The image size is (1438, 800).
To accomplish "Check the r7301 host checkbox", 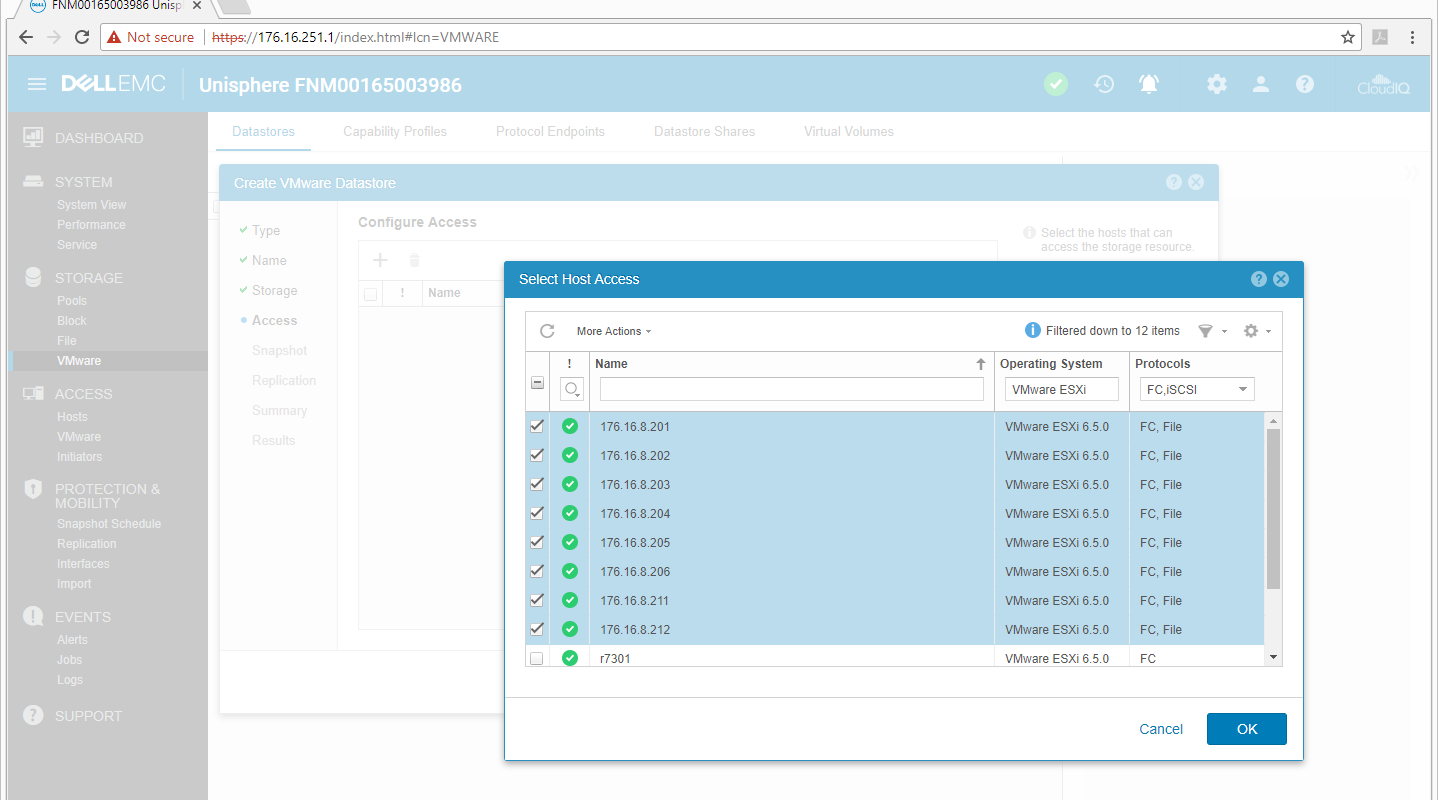I will point(537,658).
